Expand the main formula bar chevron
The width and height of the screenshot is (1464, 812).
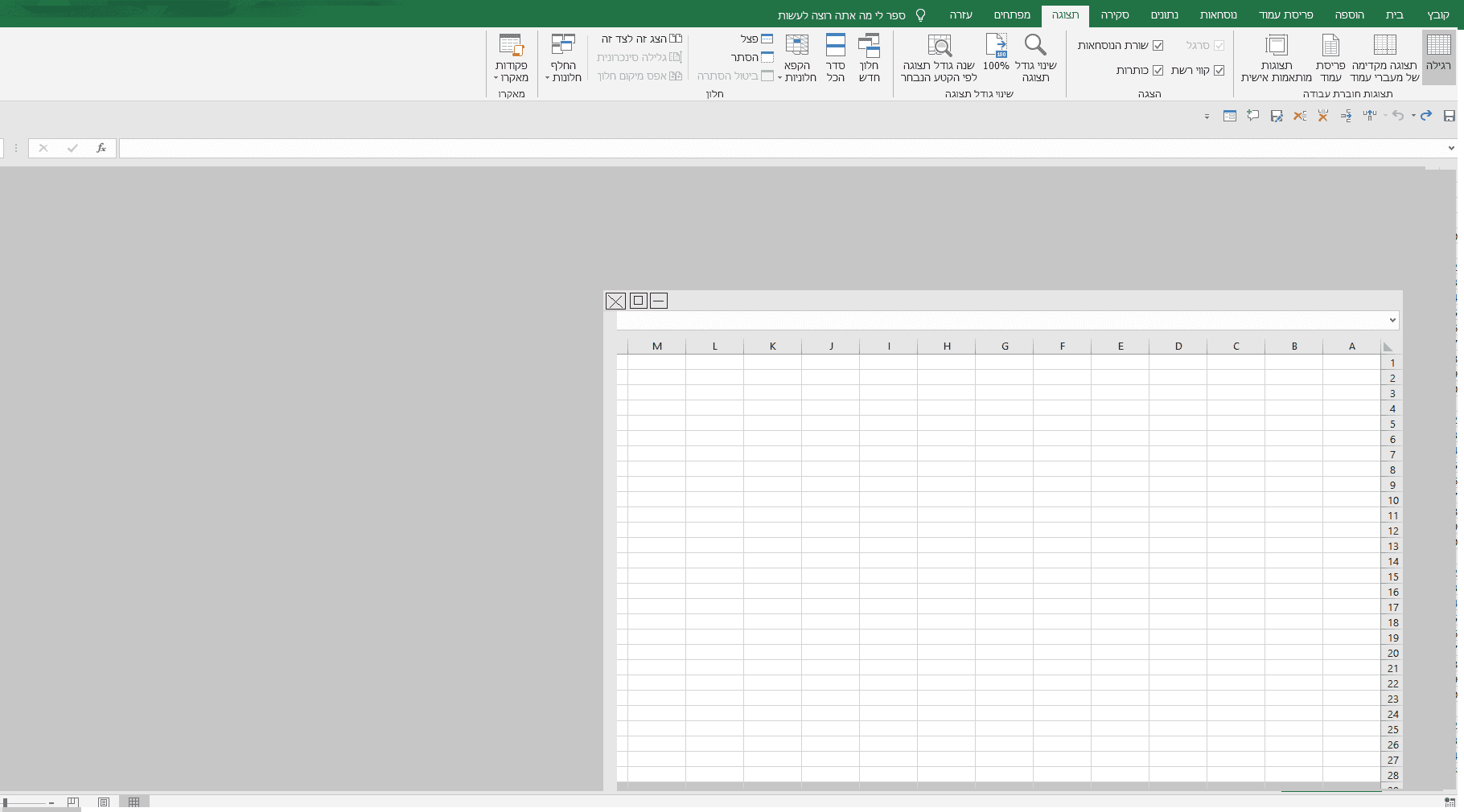tap(1451, 148)
